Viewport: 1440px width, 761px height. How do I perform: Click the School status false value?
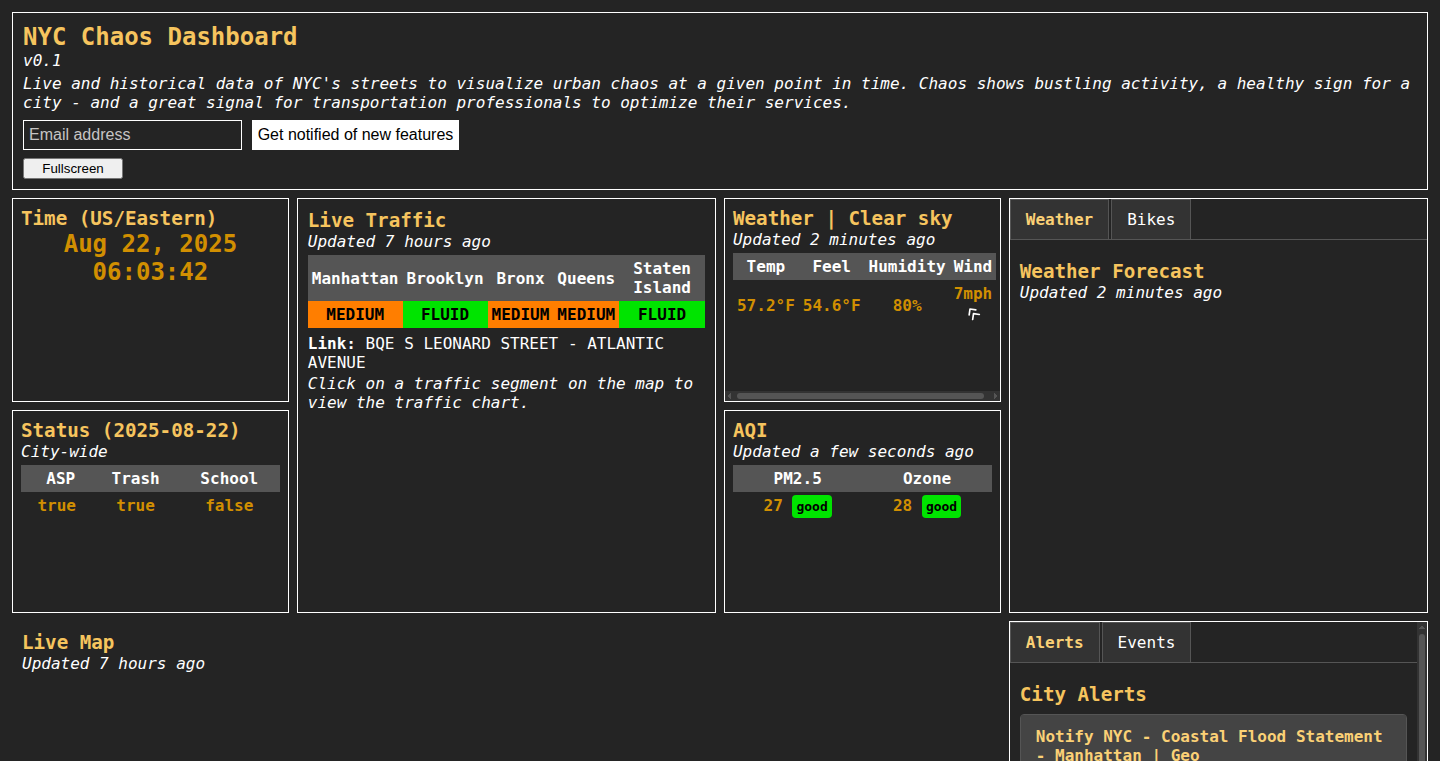(229, 505)
